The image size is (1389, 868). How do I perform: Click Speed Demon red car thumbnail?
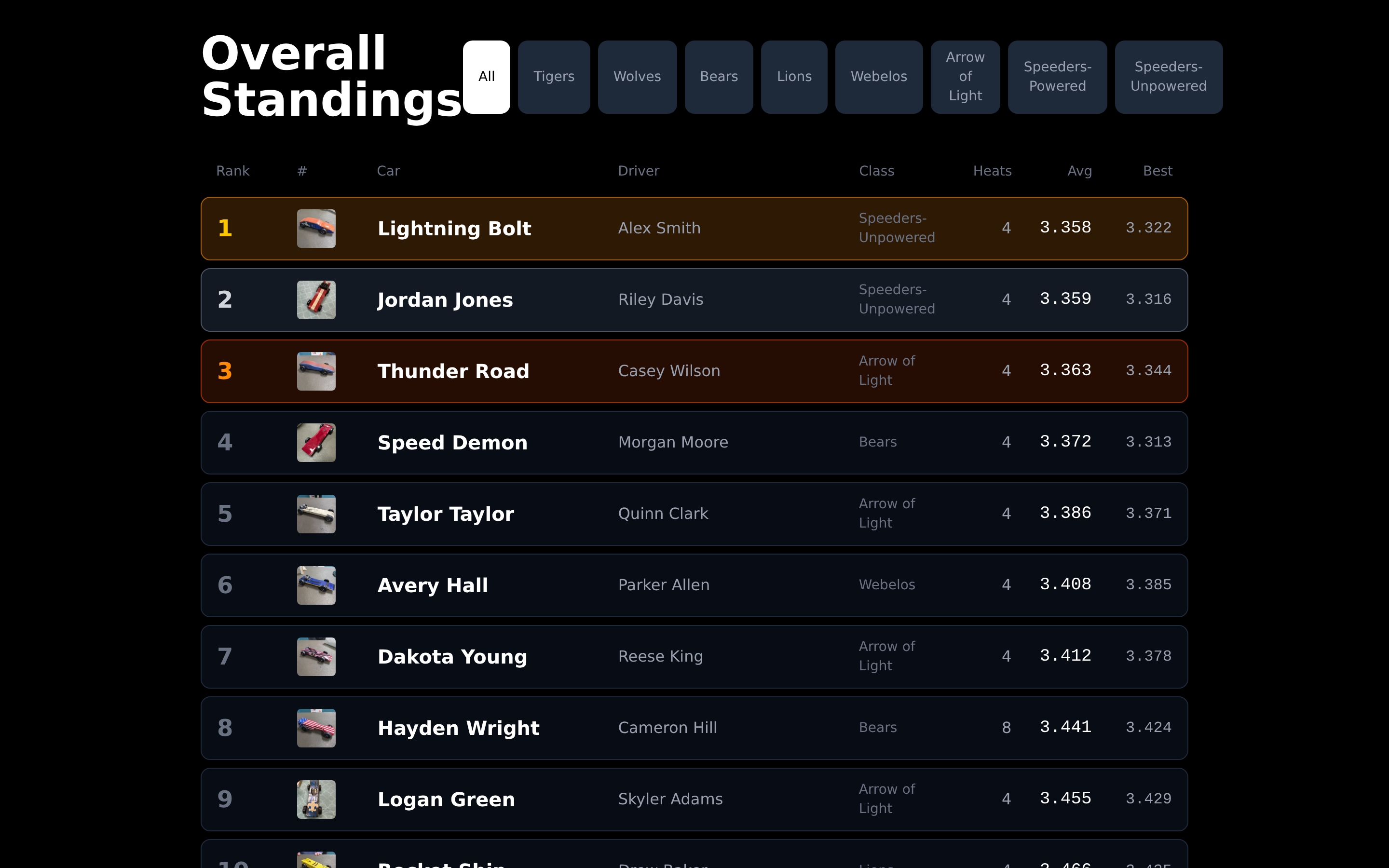coord(316,443)
